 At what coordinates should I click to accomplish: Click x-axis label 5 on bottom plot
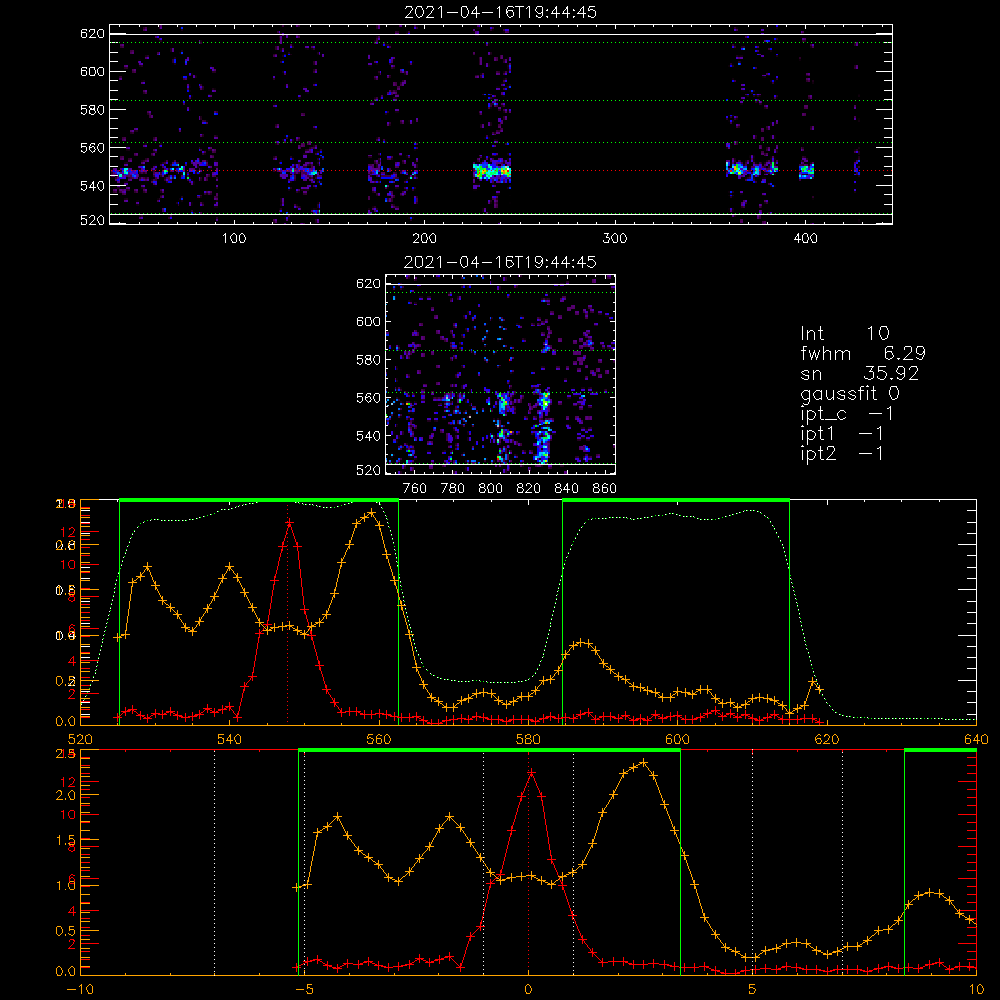pyautogui.click(x=753, y=989)
